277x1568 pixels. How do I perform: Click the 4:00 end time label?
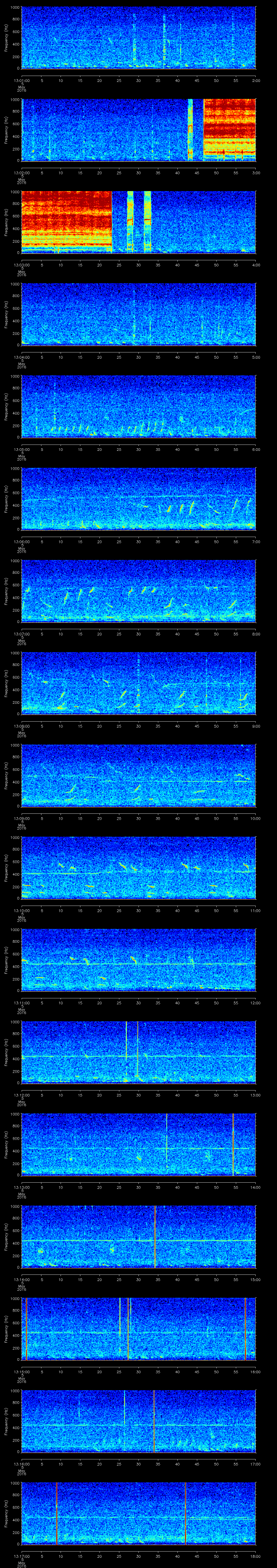point(256,265)
